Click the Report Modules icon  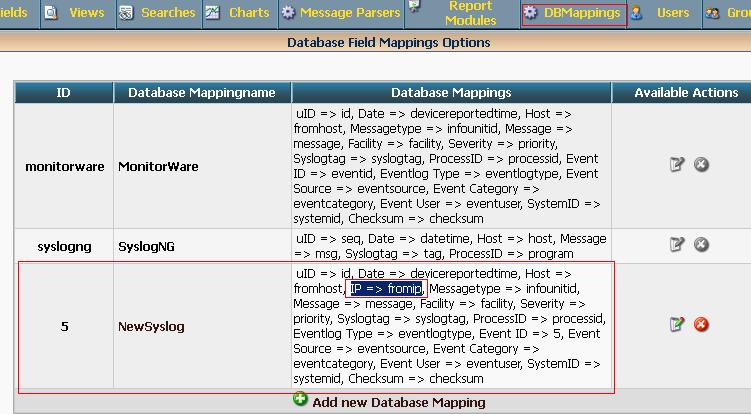point(414,6)
